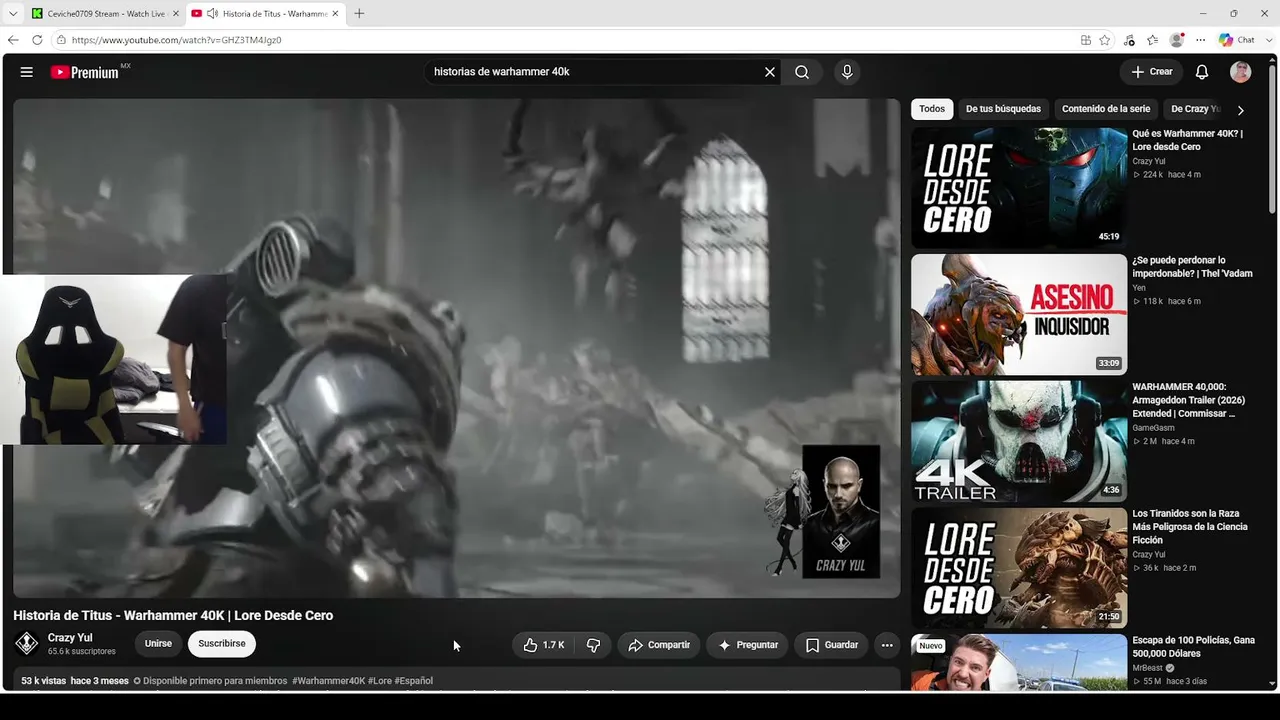The image size is (1280, 720).
Task: Open the browser profile avatar
Action: tap(1177, 40)
